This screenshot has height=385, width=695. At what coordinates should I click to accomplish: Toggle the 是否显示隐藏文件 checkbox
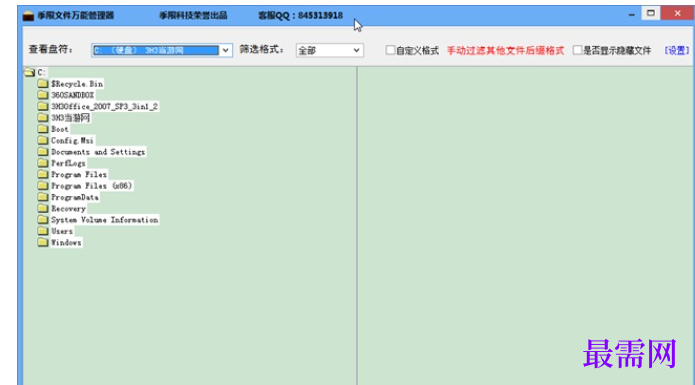(577, 50)
